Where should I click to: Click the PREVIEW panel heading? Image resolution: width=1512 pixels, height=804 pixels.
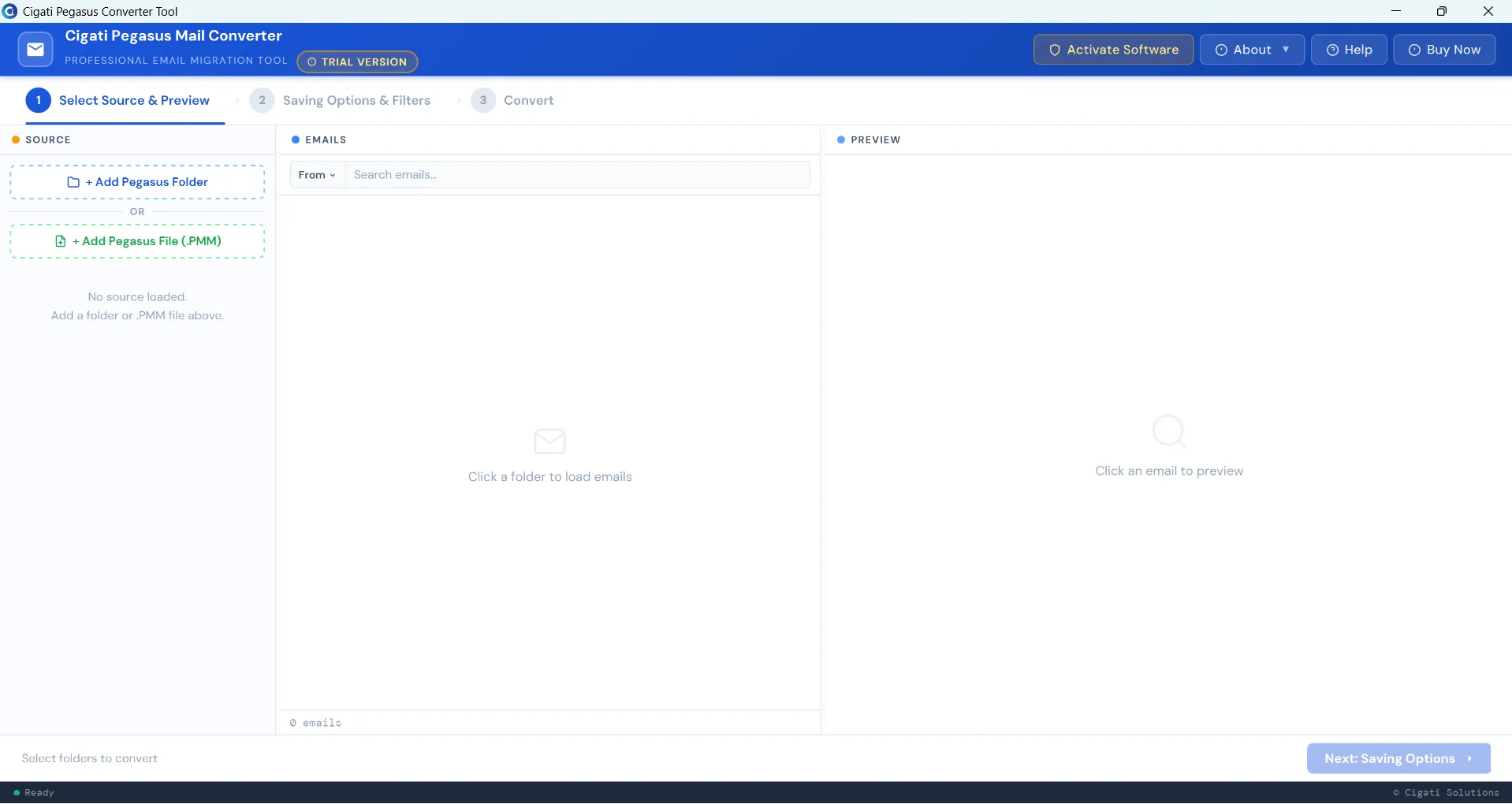click(x=875, y=140)
